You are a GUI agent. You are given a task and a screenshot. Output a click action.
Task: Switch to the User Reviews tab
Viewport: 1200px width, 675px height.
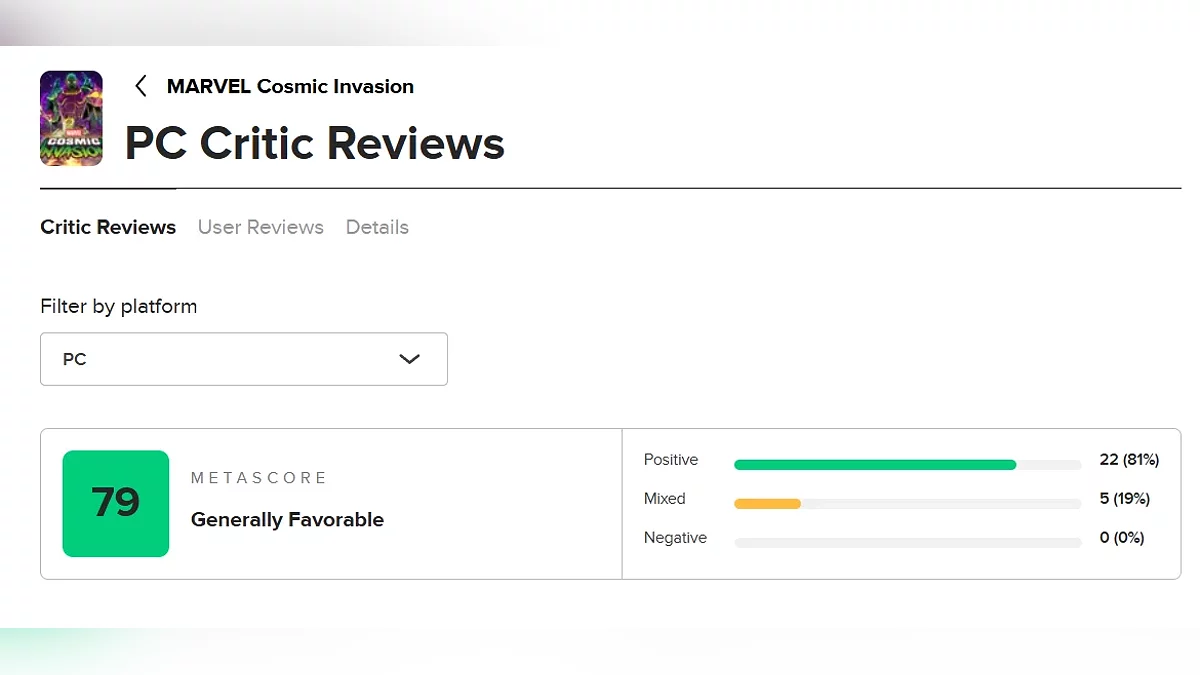(x=261, y=227)
